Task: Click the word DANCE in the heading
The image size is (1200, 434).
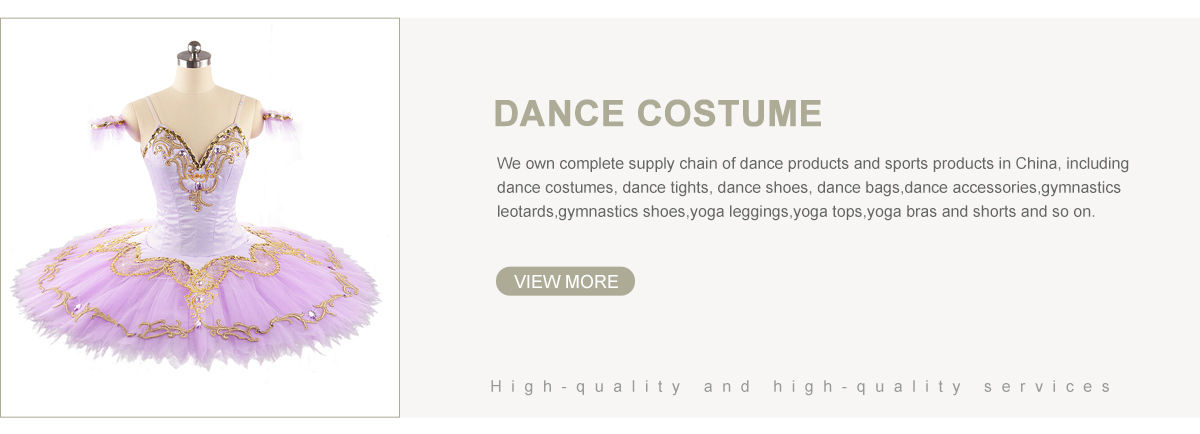Action: 558,114
